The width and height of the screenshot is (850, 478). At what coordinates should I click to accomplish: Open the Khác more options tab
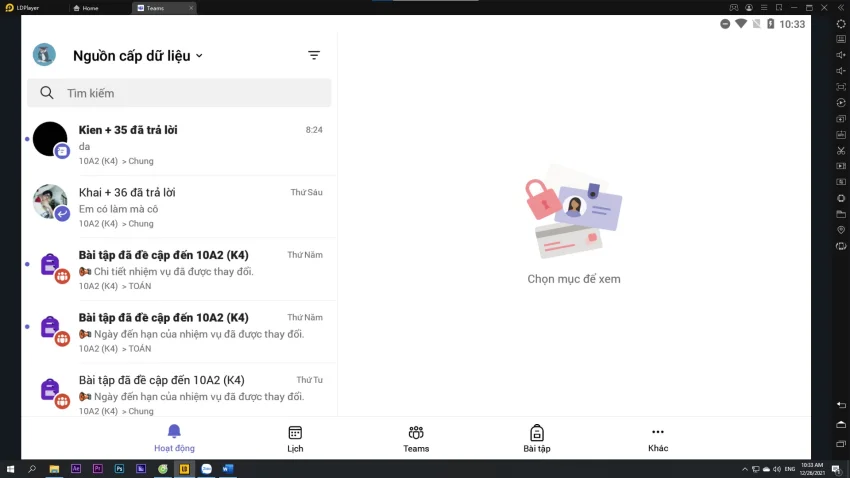pos(658,438)
